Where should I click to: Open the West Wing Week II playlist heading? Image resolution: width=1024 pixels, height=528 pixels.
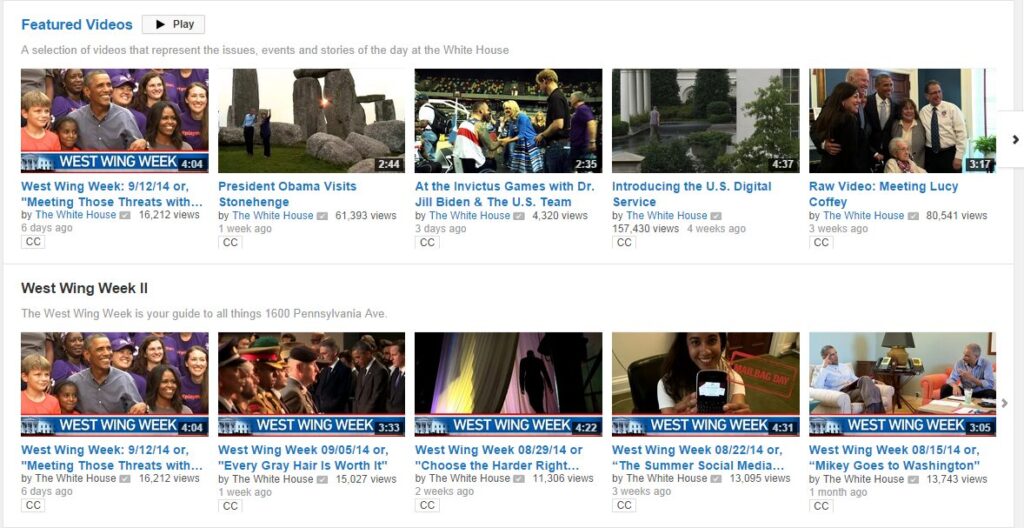point(84,288)
